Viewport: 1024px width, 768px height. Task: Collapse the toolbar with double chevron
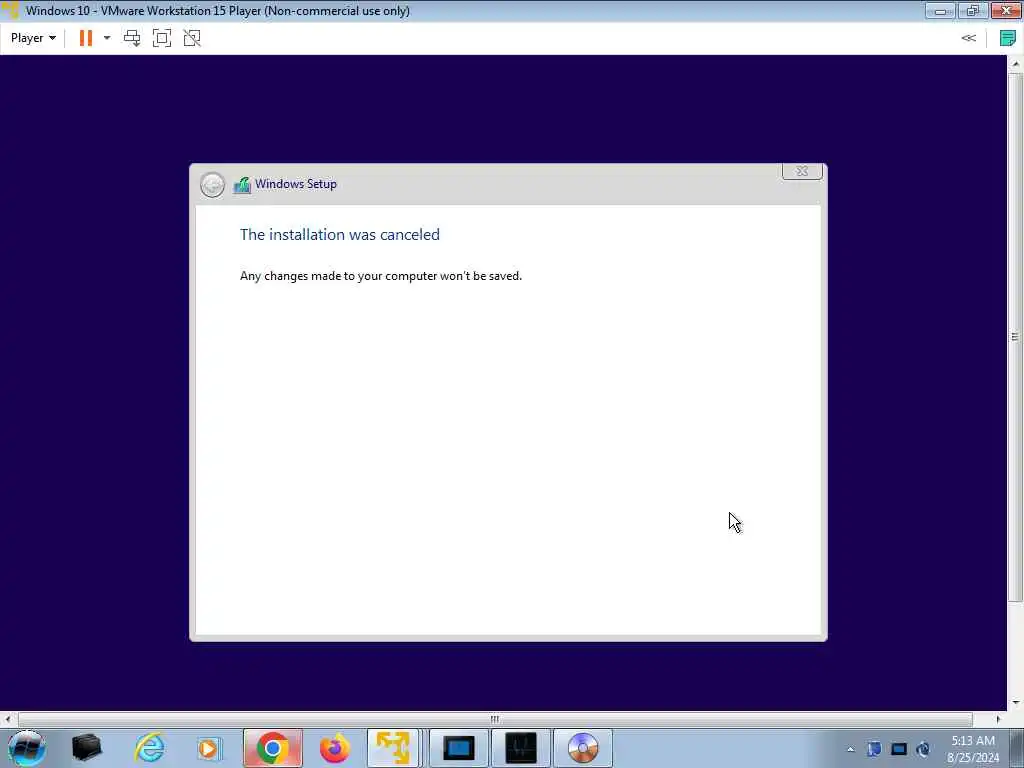968,38
